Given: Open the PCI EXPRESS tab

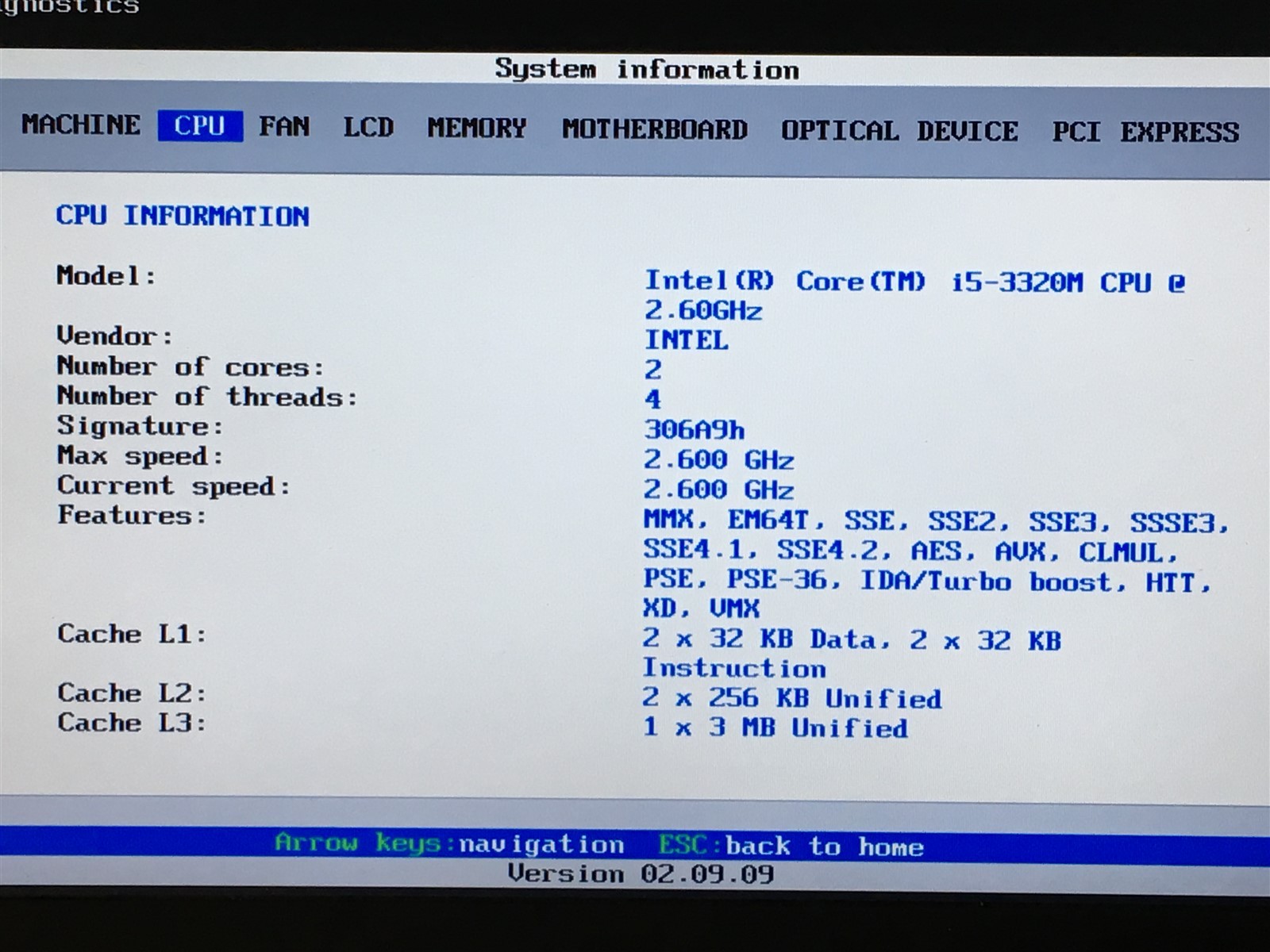Looking at the screenshot, I should click(x=1145, y=132).
